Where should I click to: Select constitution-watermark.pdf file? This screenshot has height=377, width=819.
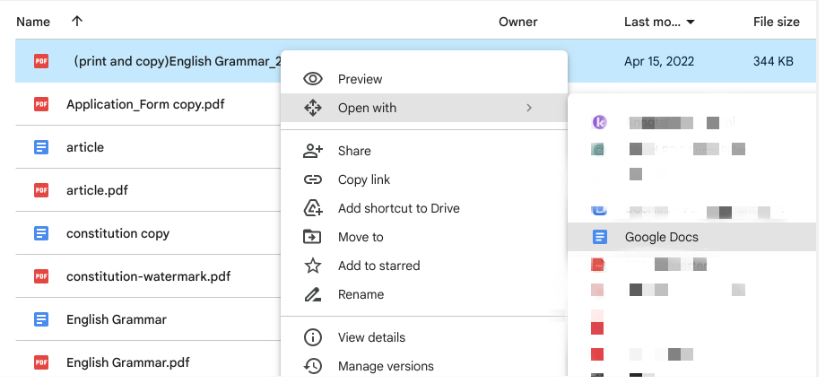click(148, 276)
